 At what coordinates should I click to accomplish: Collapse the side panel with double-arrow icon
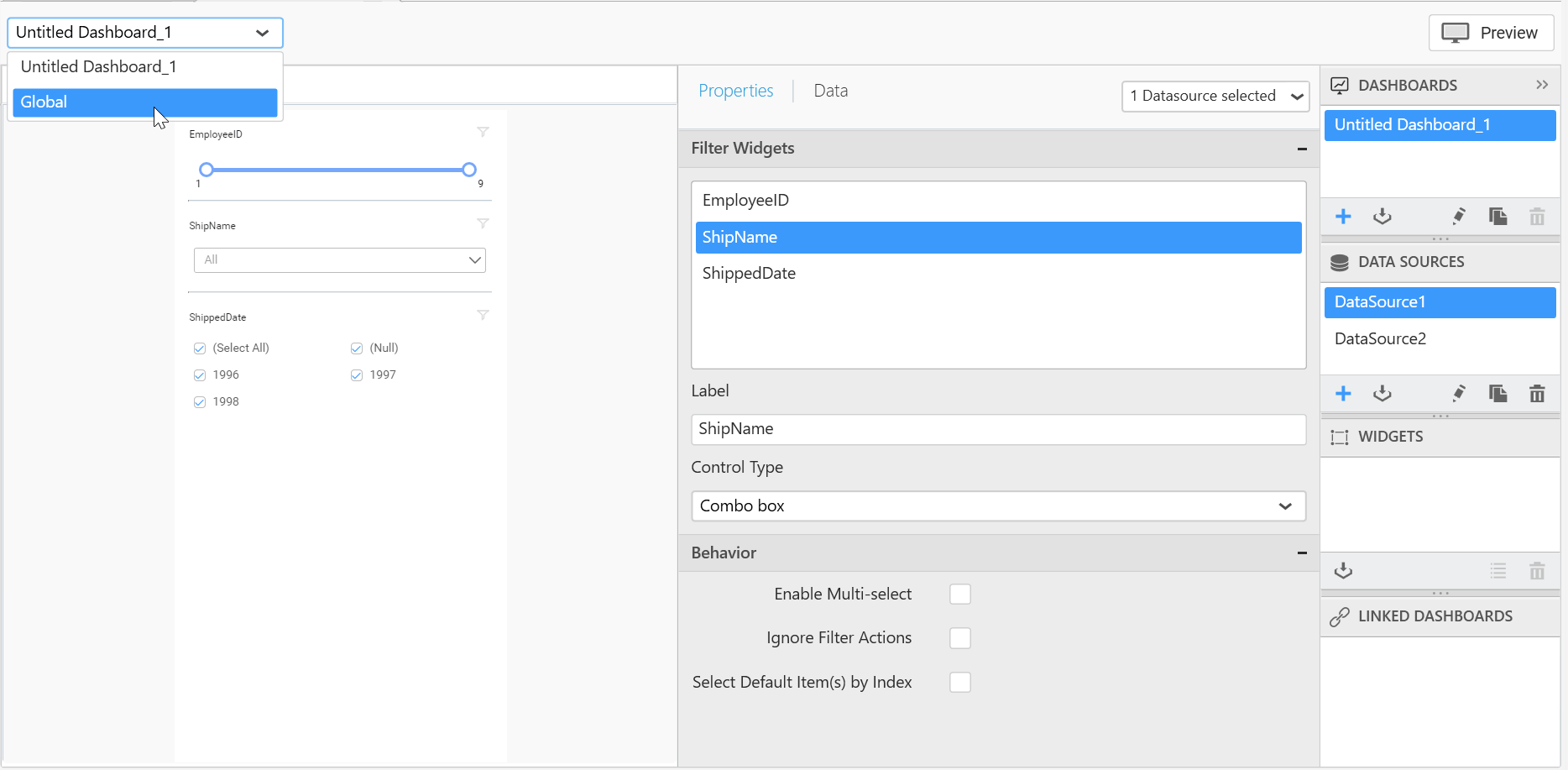click(1542, 85)
